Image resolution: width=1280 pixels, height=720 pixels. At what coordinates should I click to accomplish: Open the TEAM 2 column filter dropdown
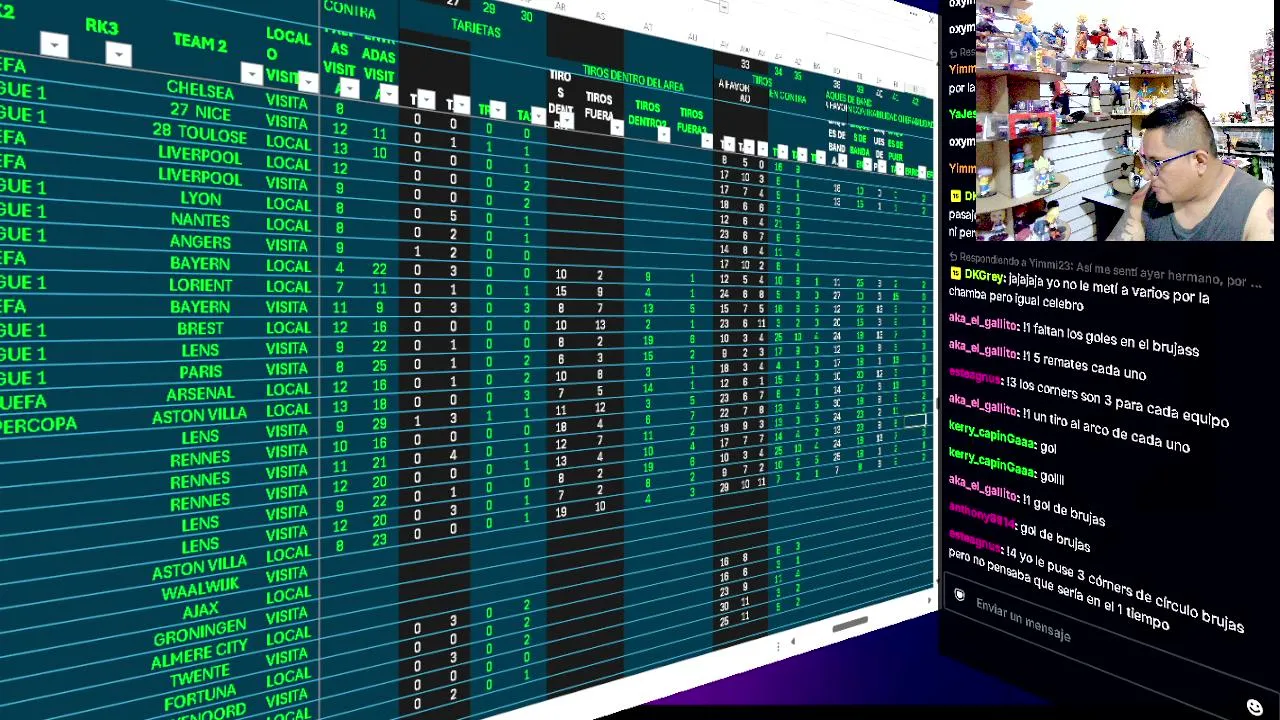pyautogui.click(x=251, y=73)
